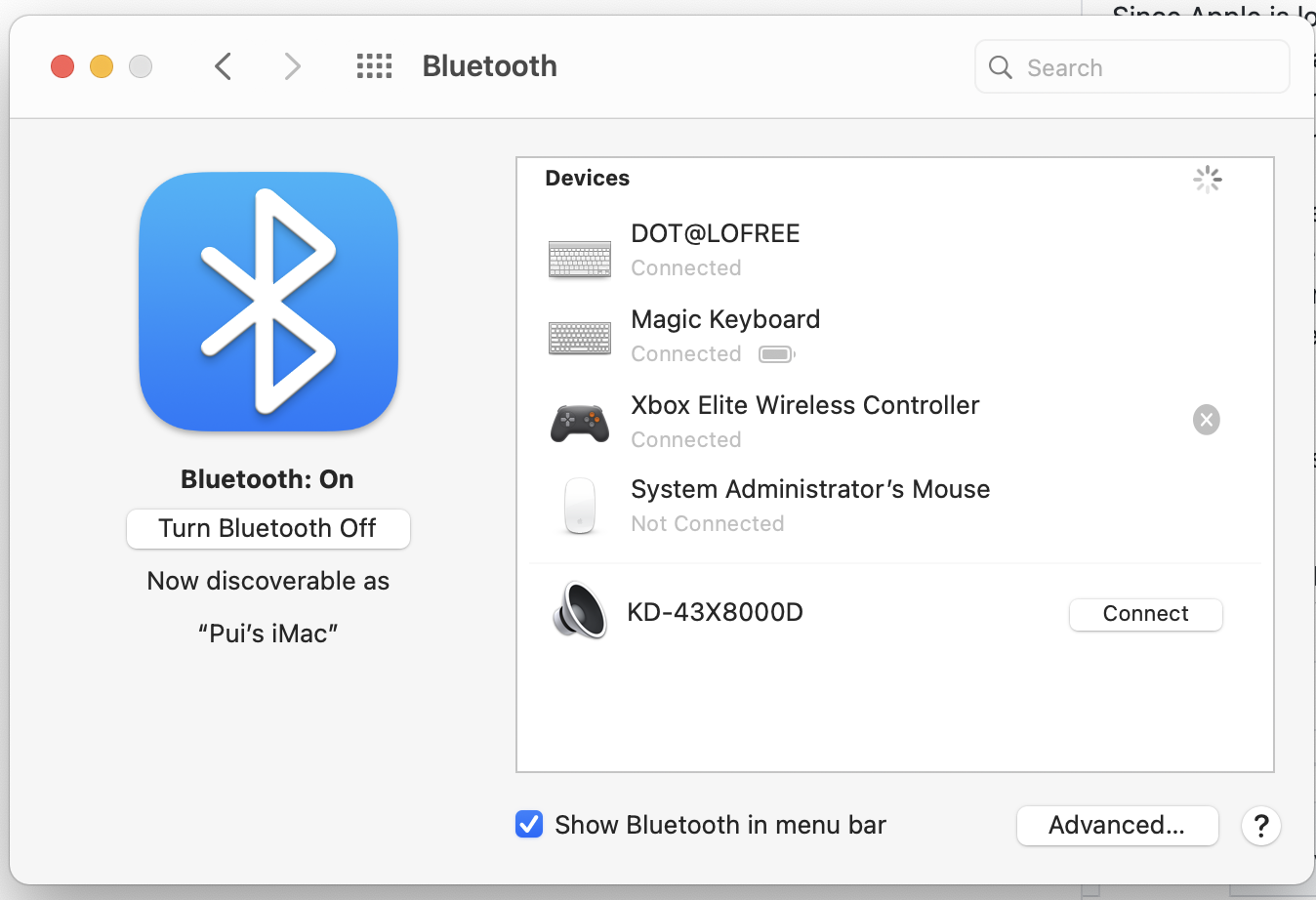1316x900 pixels.
Task: Click into the Search field
Action: coord(1132,67)
